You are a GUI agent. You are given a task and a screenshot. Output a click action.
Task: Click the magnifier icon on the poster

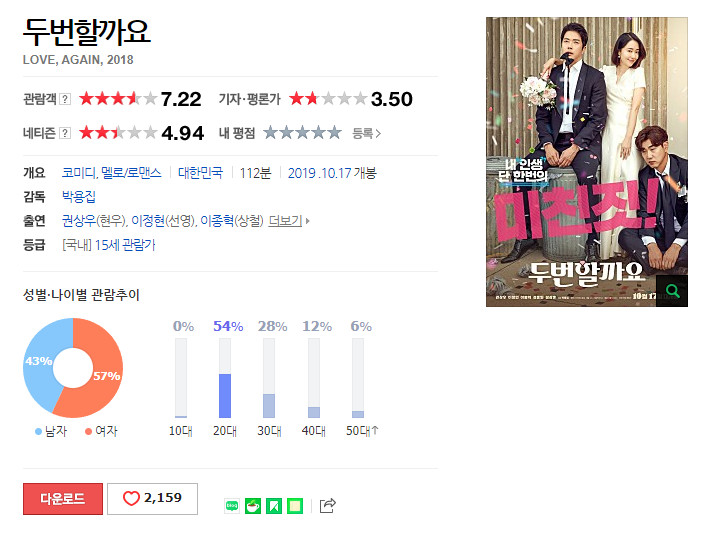coord(672,291)
